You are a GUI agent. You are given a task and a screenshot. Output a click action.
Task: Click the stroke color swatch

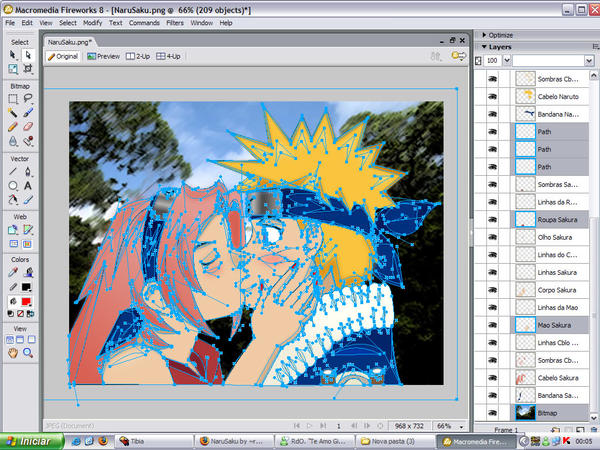(x=26, y=287)
